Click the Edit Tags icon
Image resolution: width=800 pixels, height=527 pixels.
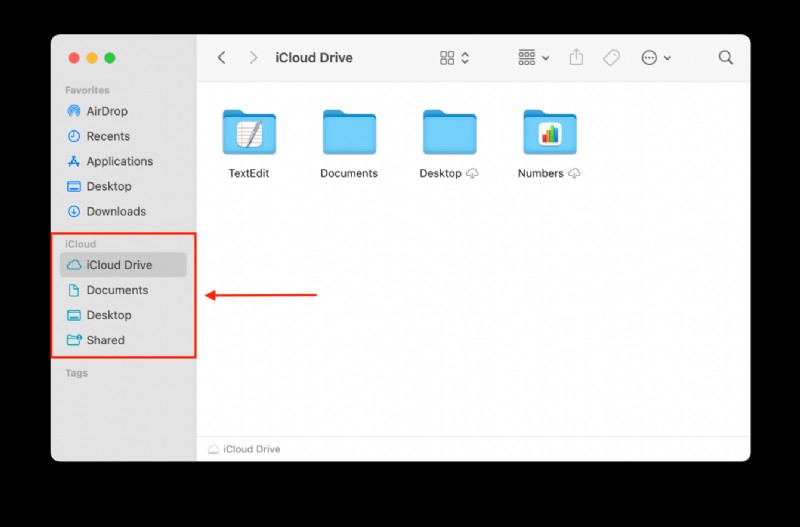click(x=611, y=58)
